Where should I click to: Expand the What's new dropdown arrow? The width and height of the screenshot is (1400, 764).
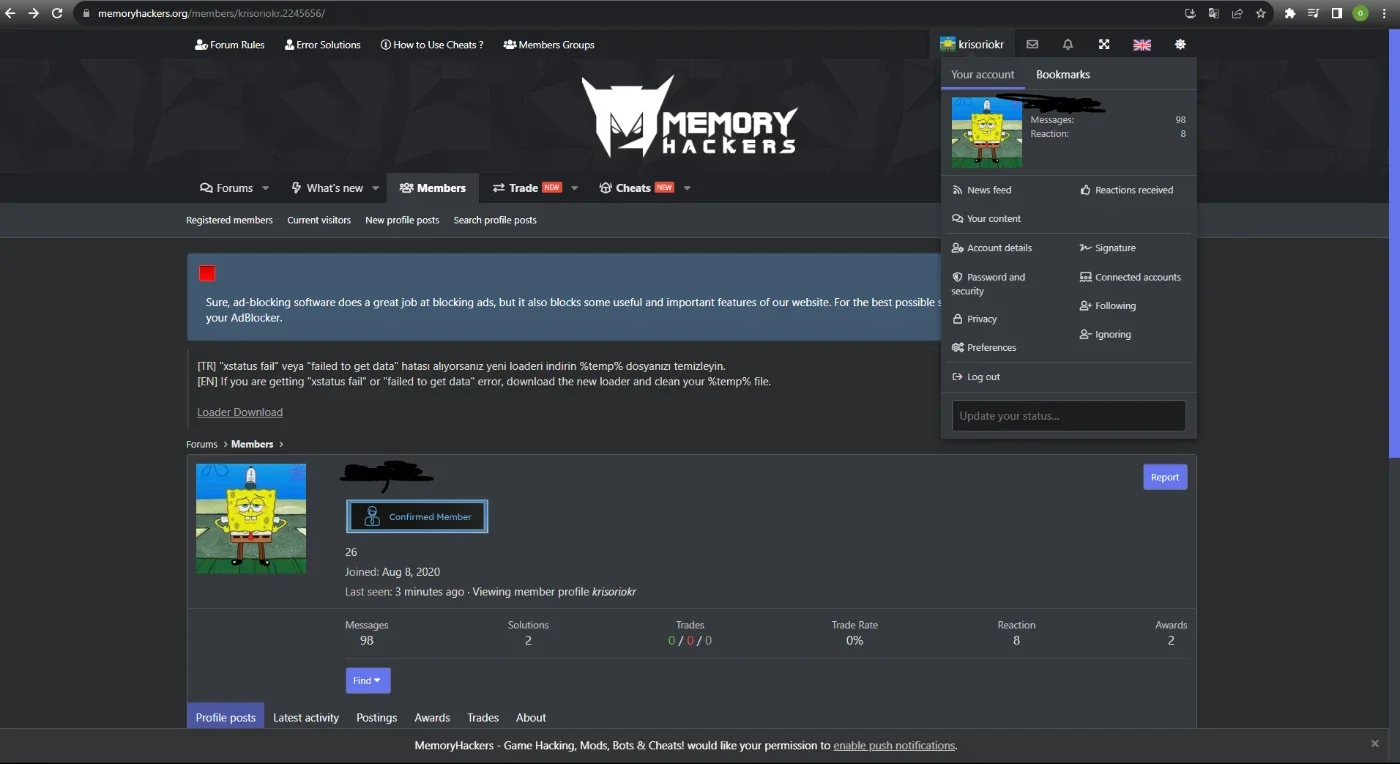376,188
